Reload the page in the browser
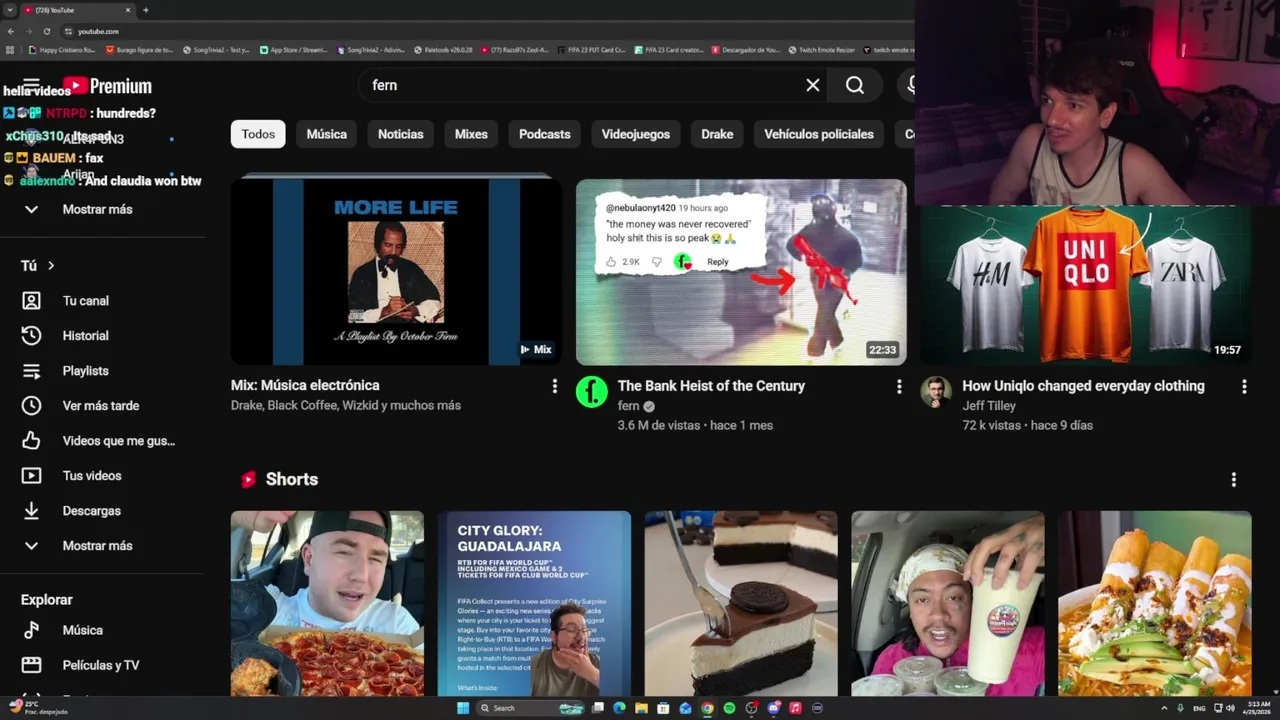 click(46, 31)
